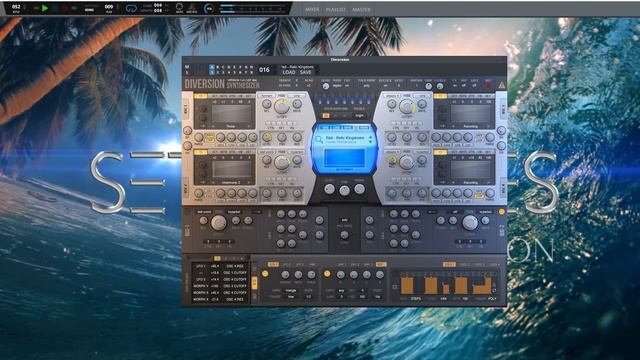640x360 pixels.
Task: Click the middle knob below blue display
Action: click(x=344, y=190)
